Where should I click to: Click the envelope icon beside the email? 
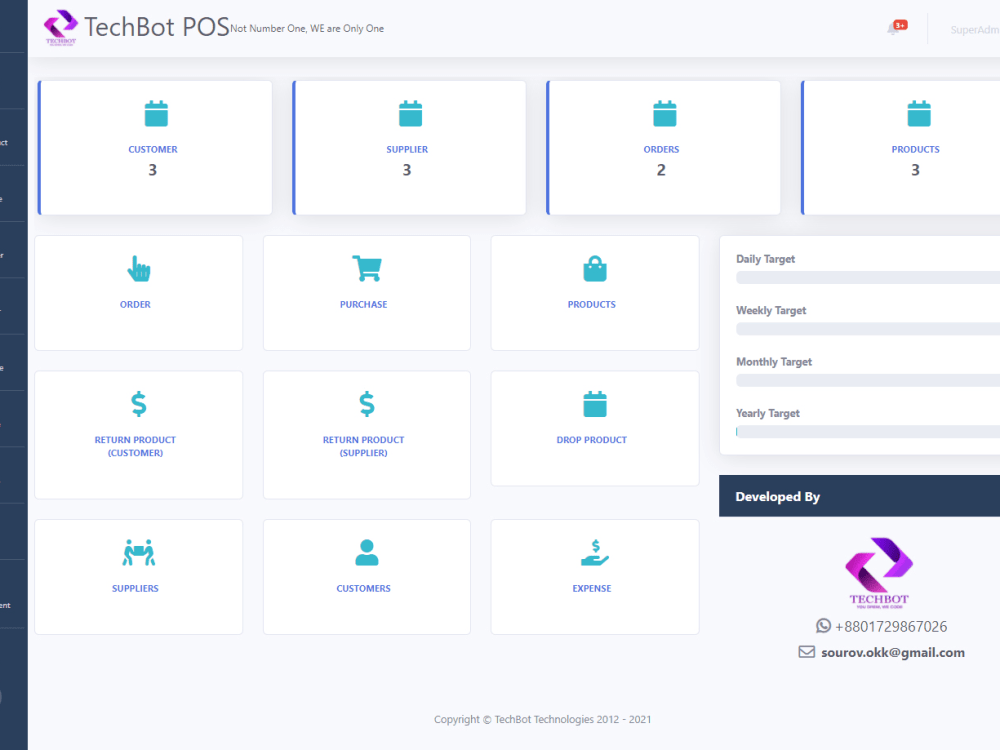[807, 652]
